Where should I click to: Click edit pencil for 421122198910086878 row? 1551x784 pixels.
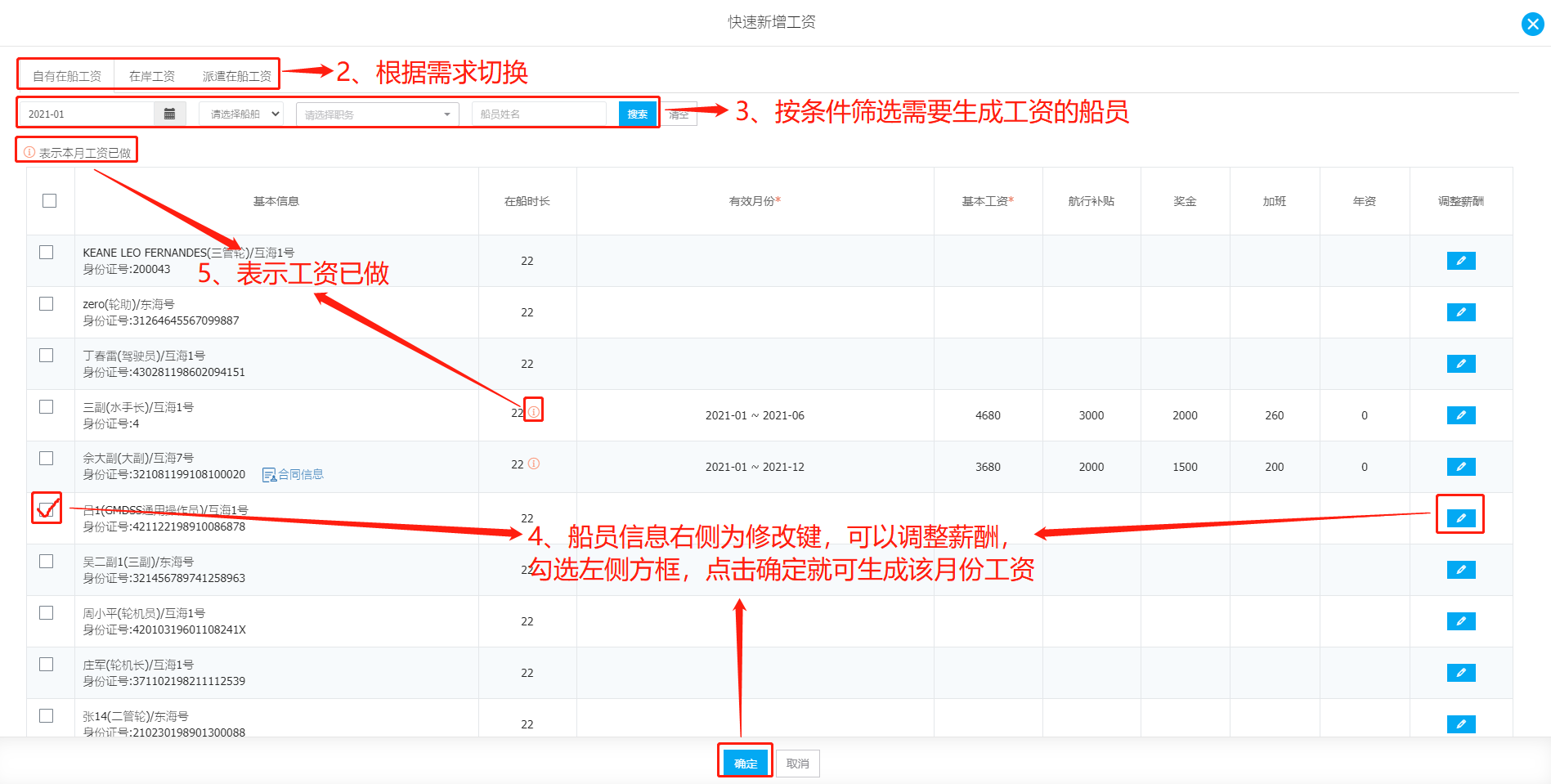(x=1460, y=518)
